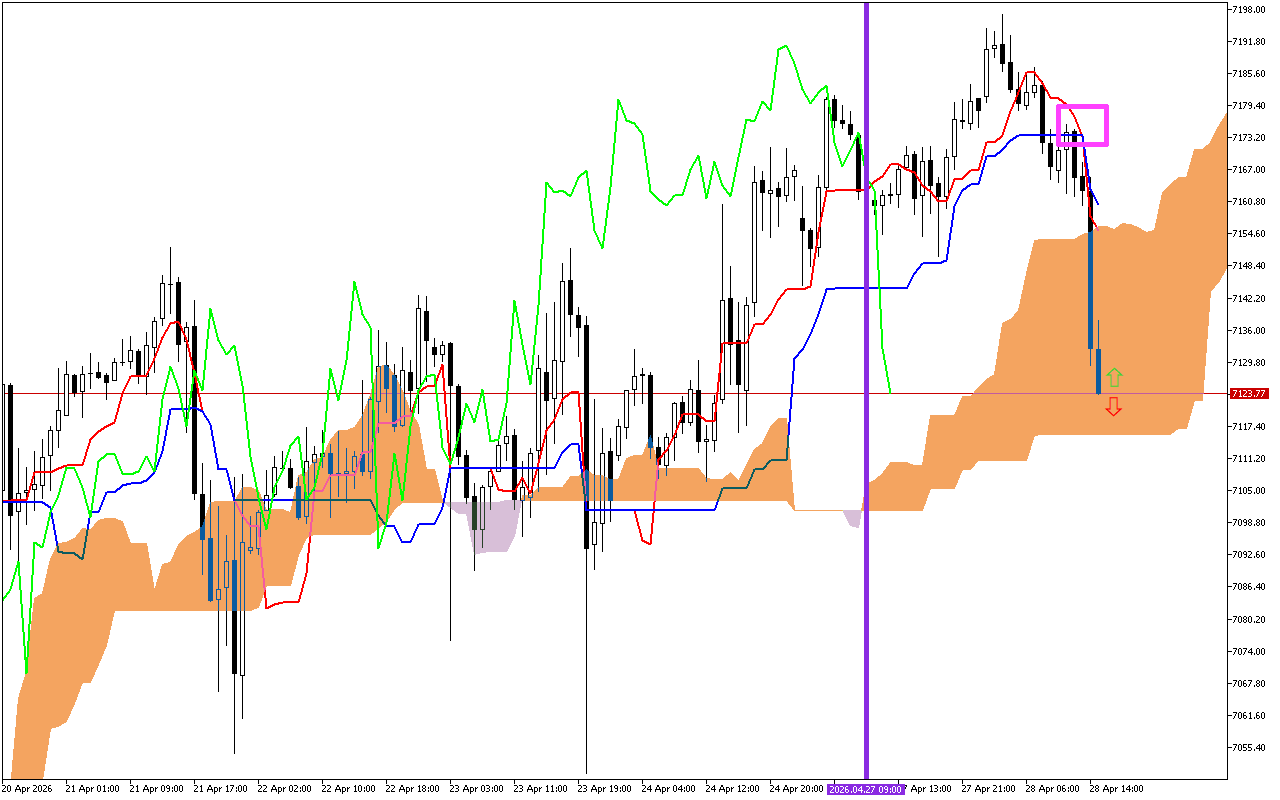Image resolution: width=1280 pixels, height=800 pixels.
Task: Select the magenta rectangle annotation near chart top
Action: tap(1083, 124)
